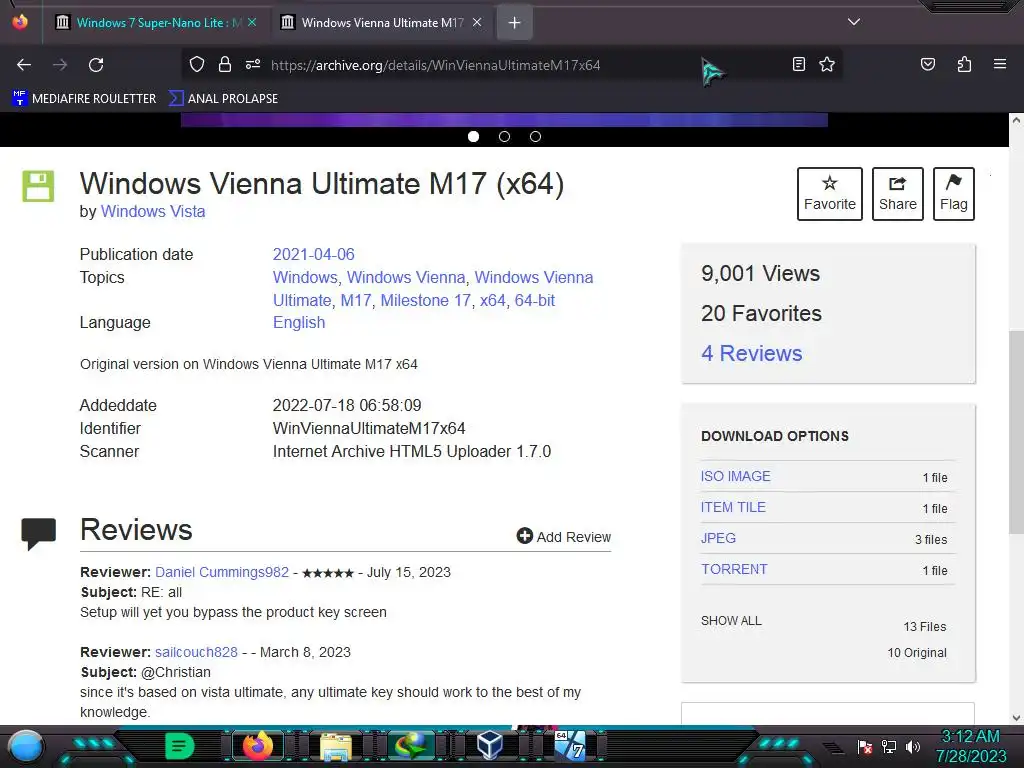
Task: Open the site security padlock icon
Action: [225, 65]
